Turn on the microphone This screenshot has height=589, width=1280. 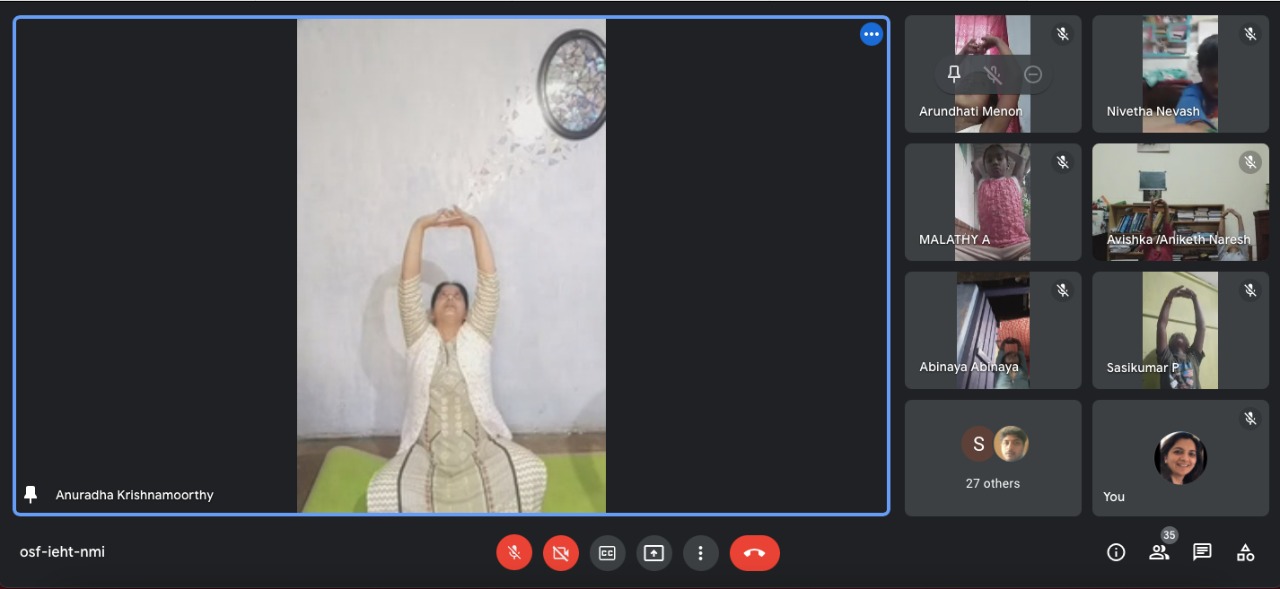pos(514,552)
